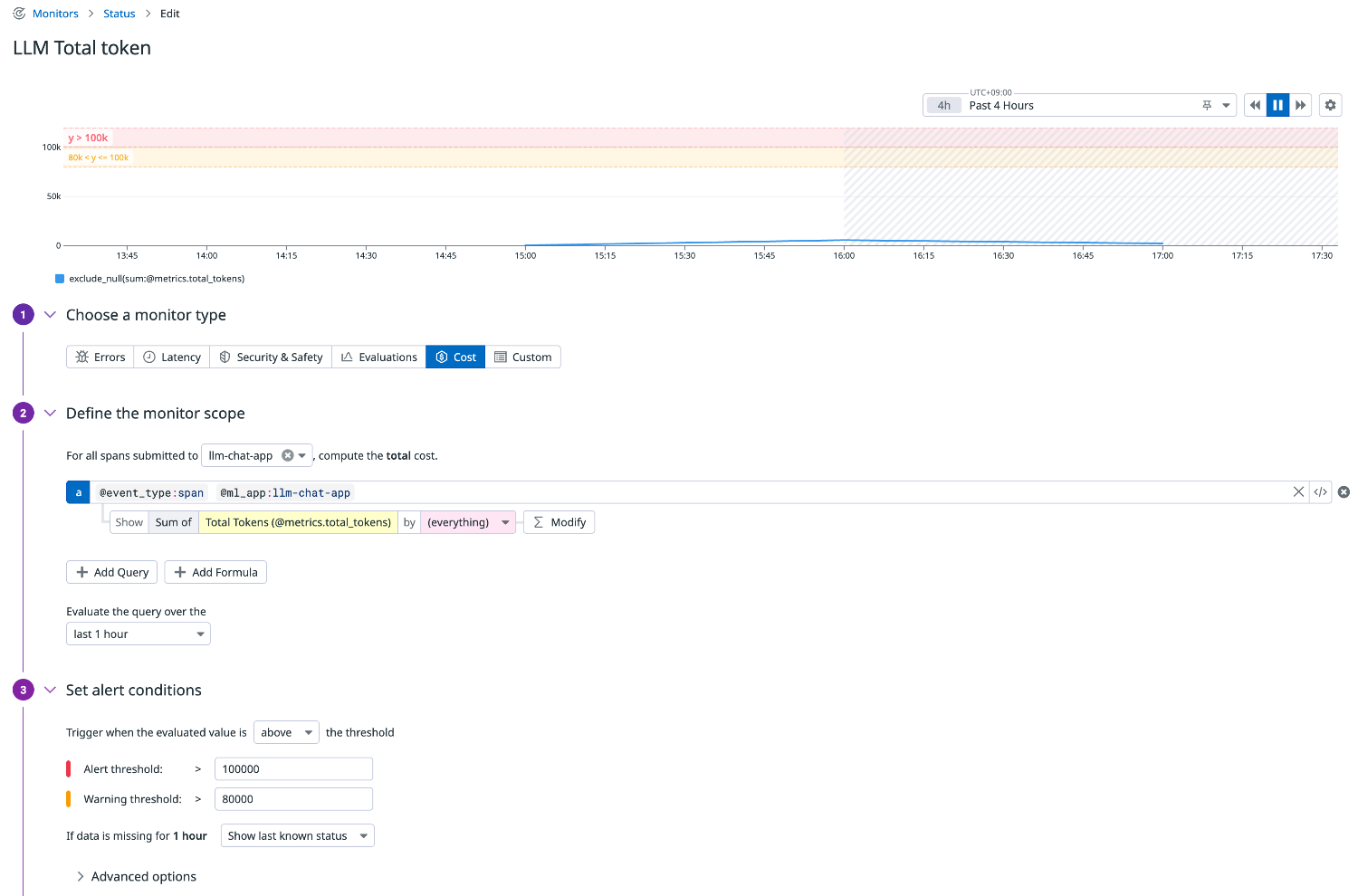
Task: Step forward in the time range
Action: tap(1301, 105)
